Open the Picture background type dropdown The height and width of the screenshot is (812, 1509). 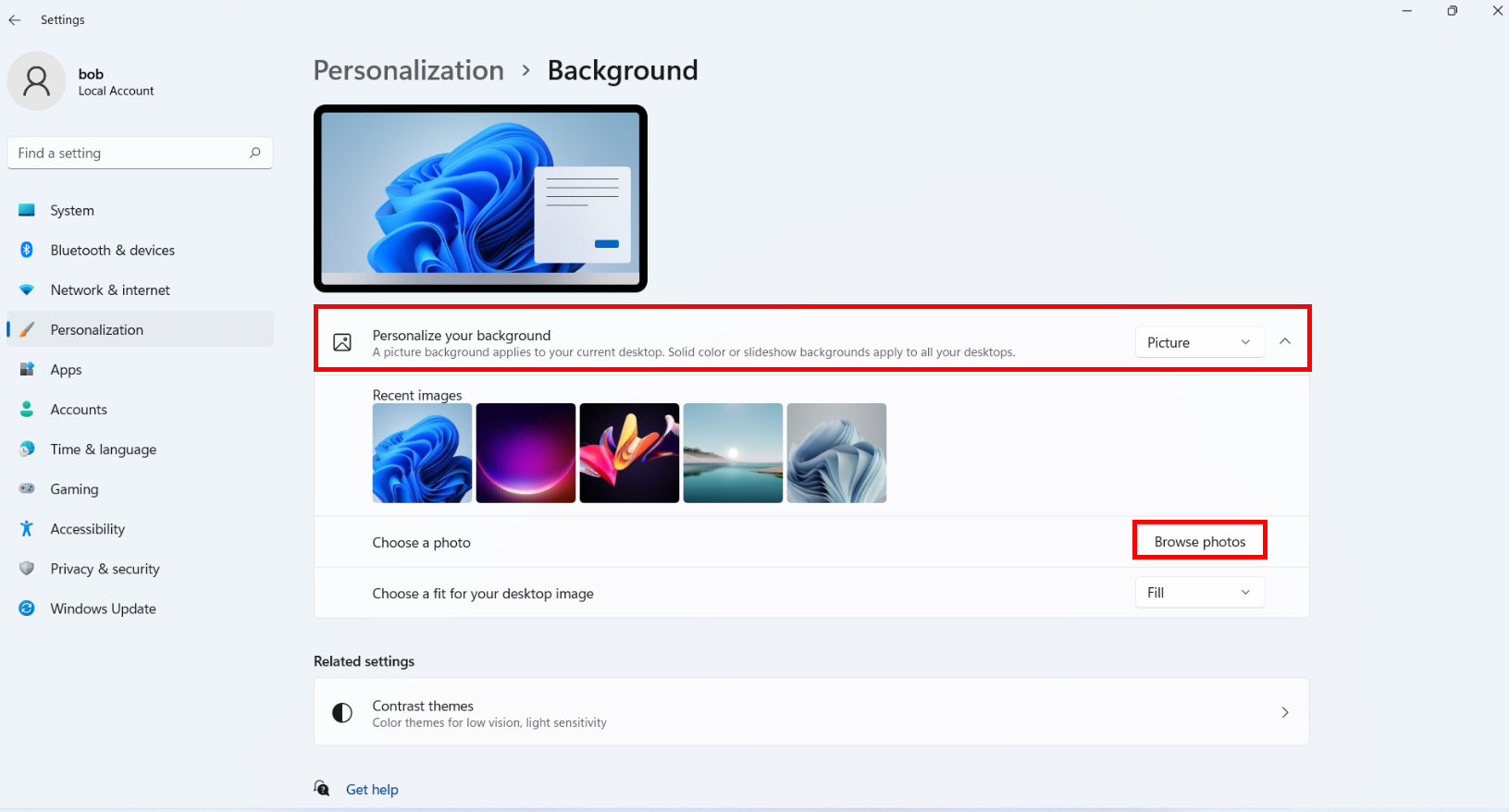(1199, 342)
